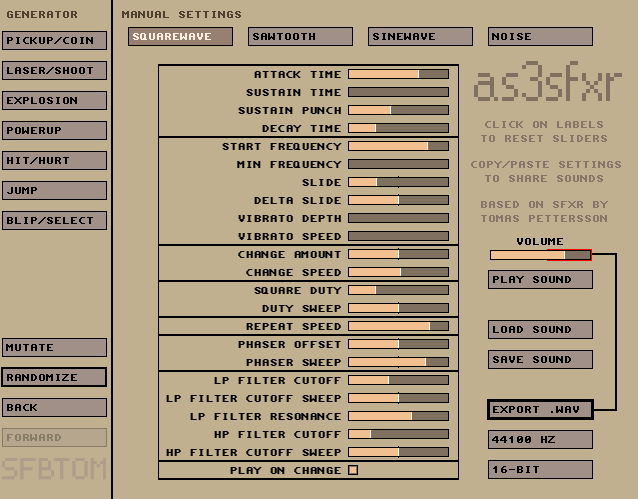The width and height of the screenshot is (638, 499).
Task: Adjust the Decay Time slider
Action: [x=399, y=128]
